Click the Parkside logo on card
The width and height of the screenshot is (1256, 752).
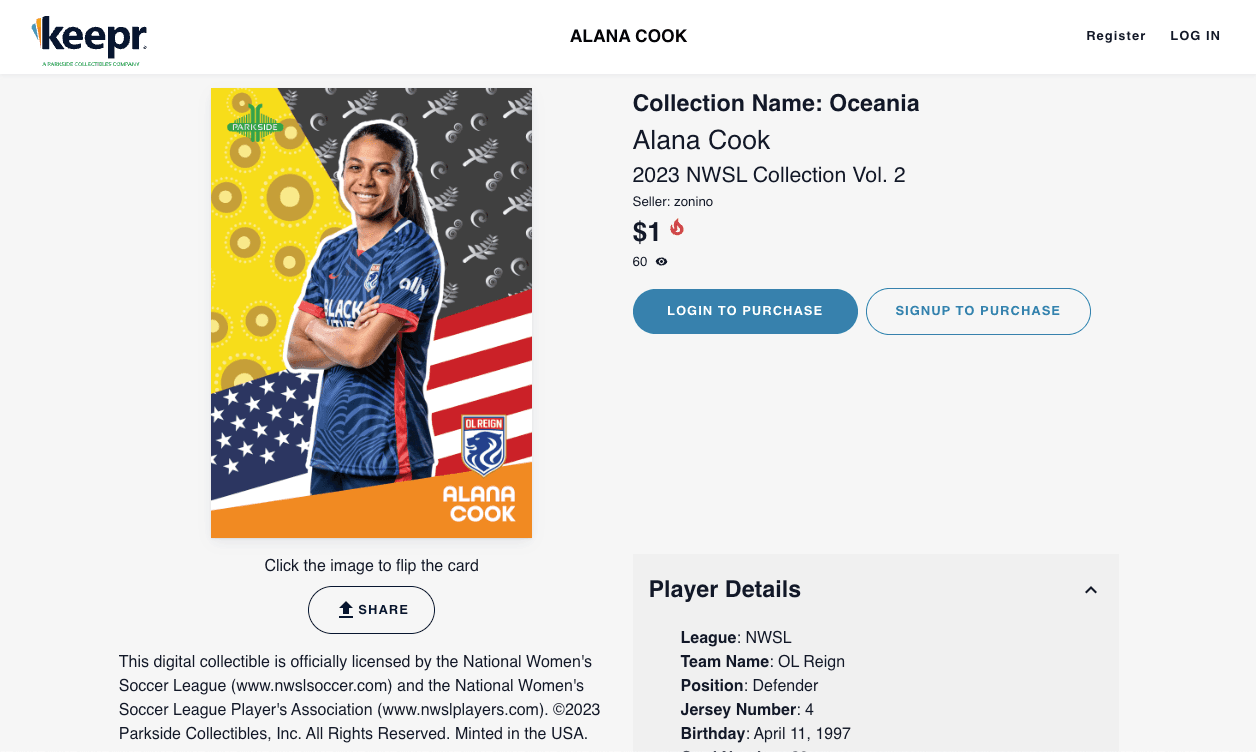pos(252,124)
